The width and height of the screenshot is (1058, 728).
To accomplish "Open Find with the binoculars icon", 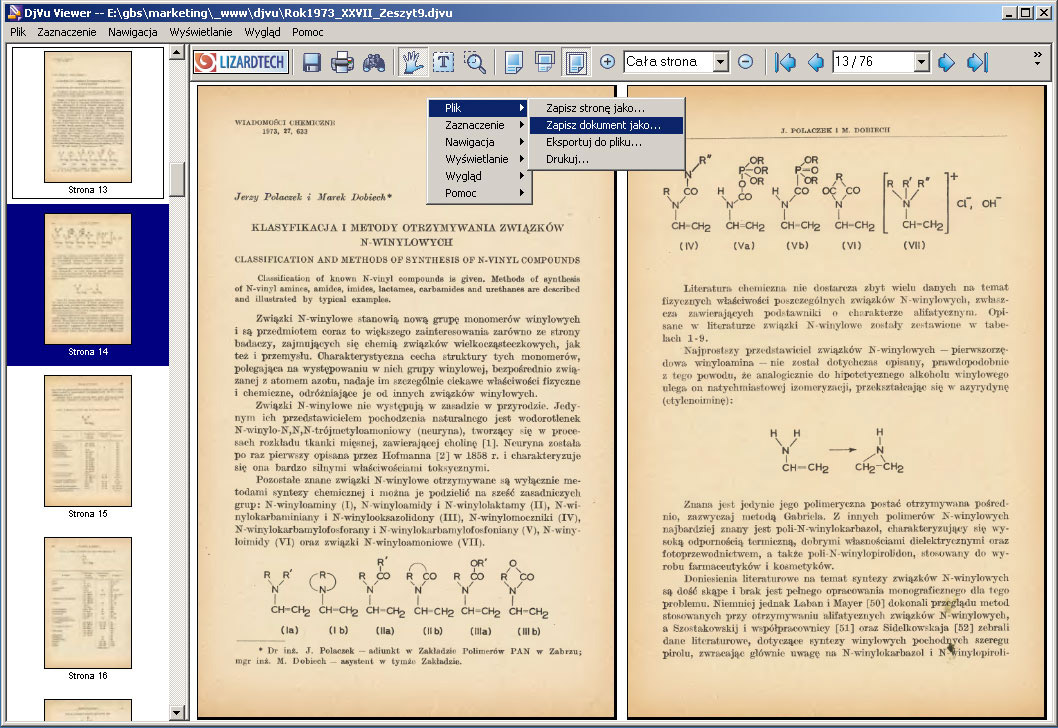I will coord(374,63).
